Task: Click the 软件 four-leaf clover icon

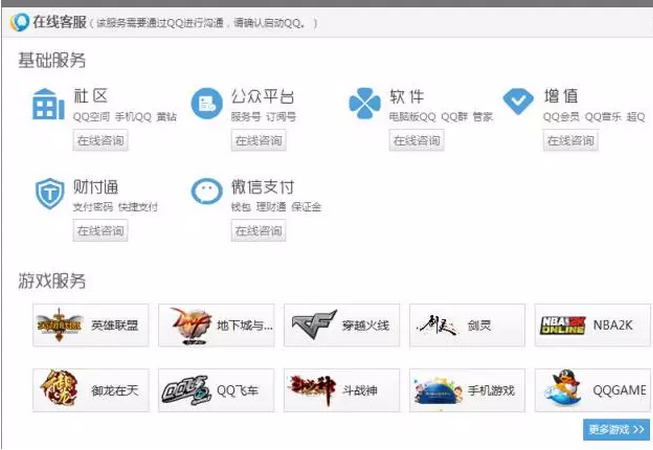Action: coord(365,103)
